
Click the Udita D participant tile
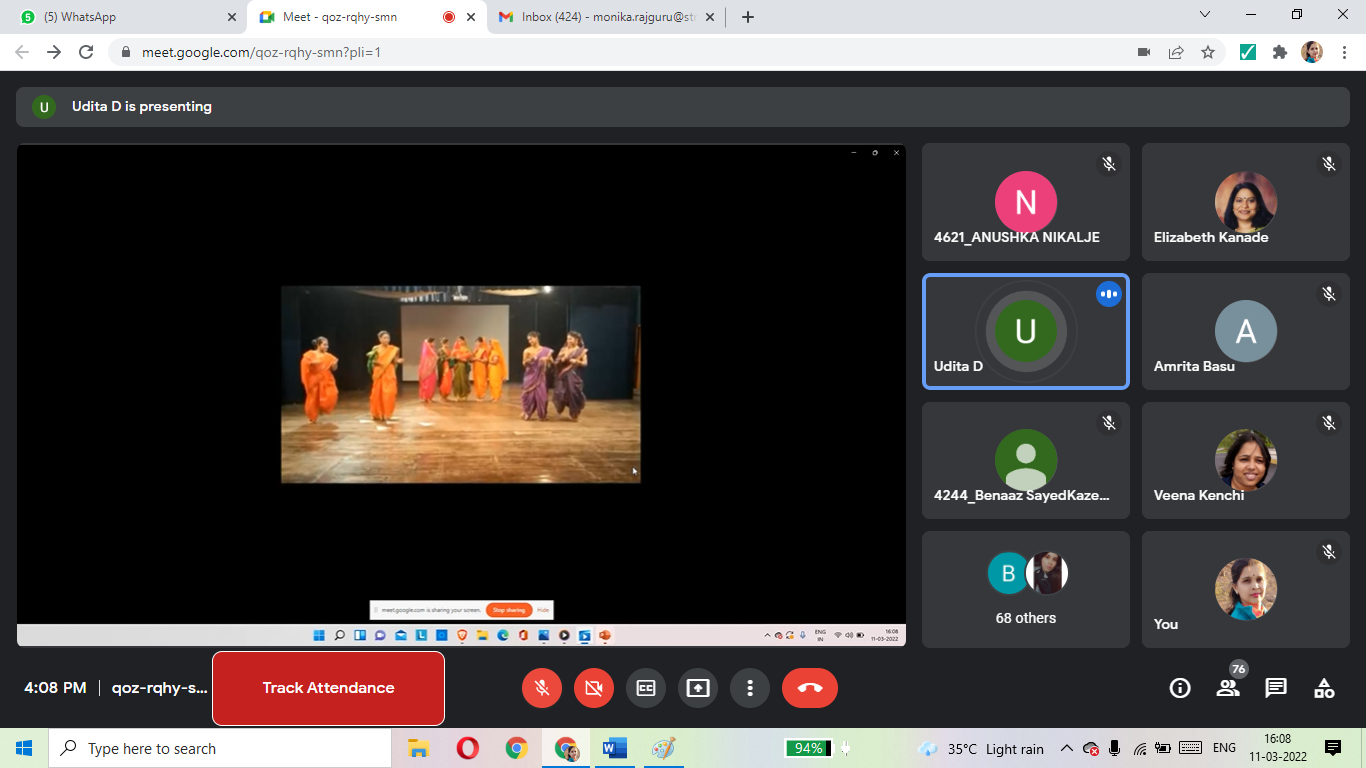coord(1025,331)
